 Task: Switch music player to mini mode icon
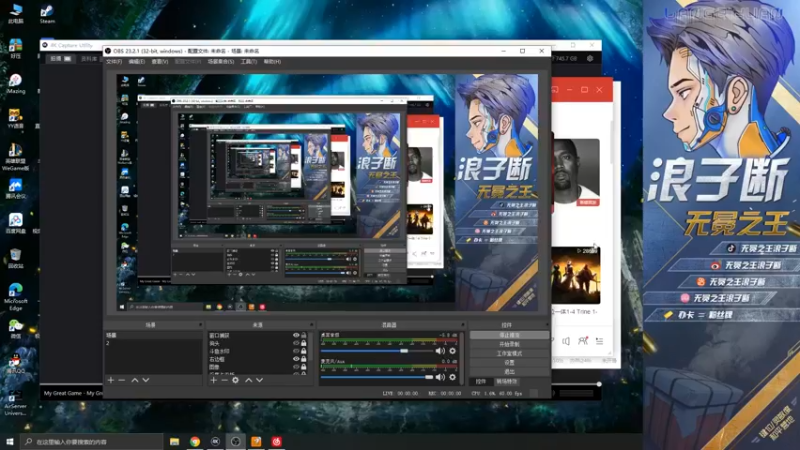(x=554, y=90)
